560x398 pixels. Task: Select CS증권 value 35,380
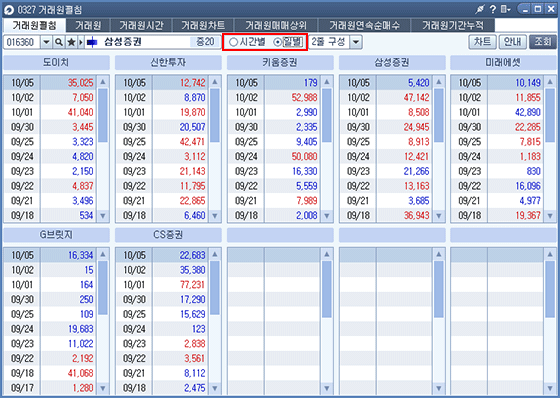coord(192,270)
